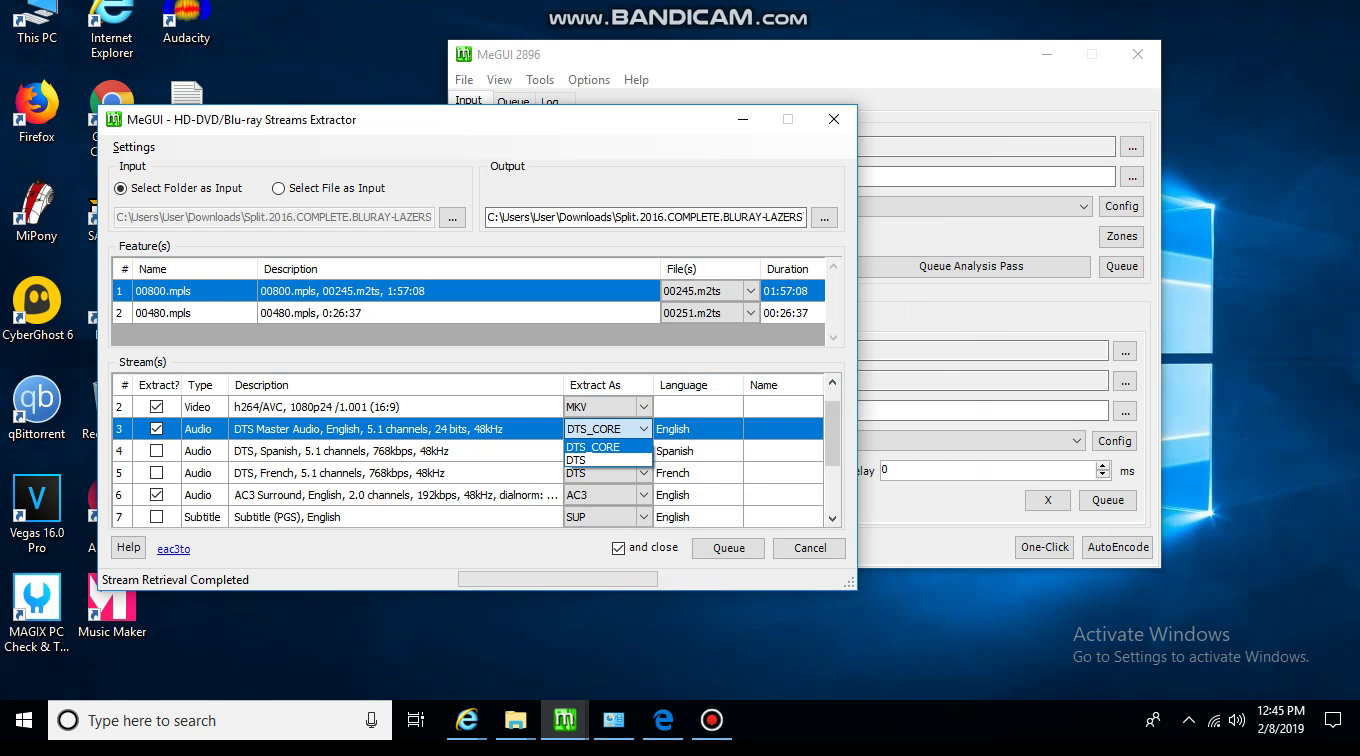Browse for the input folder path
This screenshot has height=756, width=1360.
tap(452, 217)
